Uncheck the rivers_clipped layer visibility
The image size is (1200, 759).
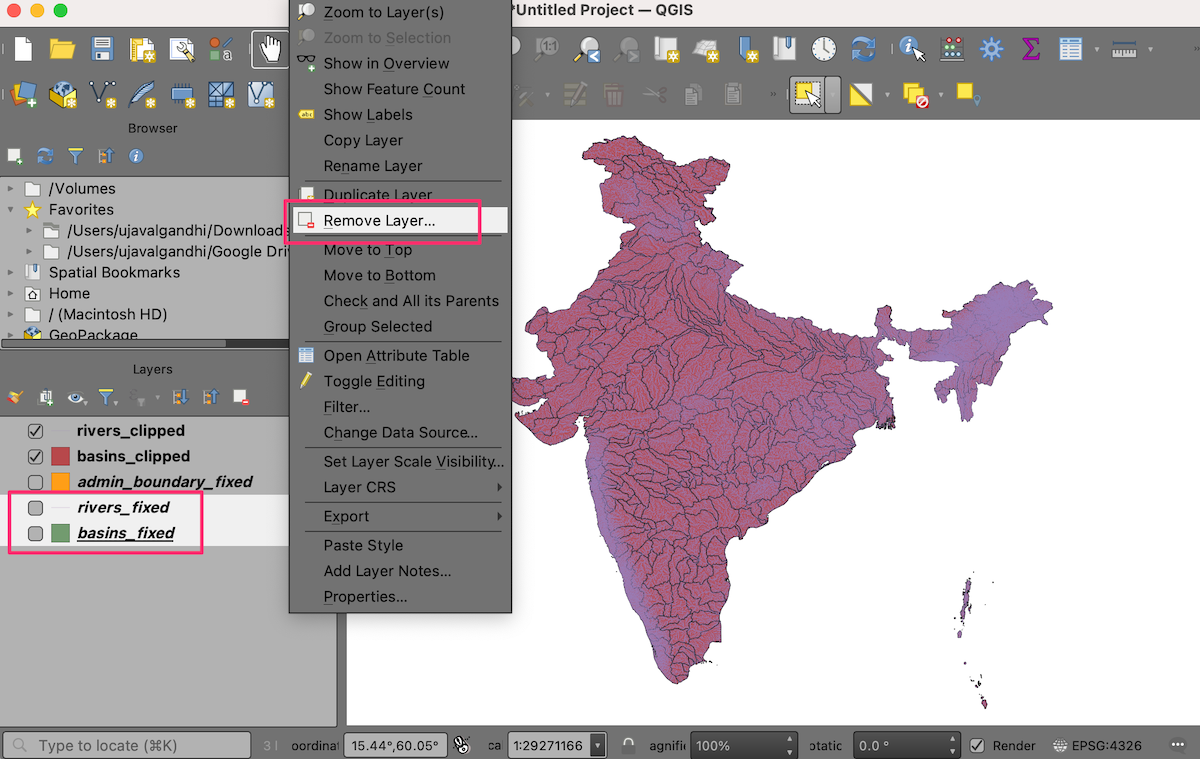point(36,431)
